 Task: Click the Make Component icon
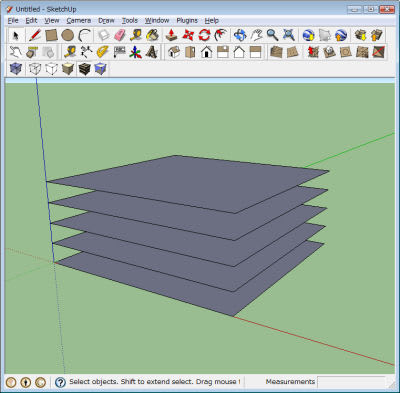point(104,35)
